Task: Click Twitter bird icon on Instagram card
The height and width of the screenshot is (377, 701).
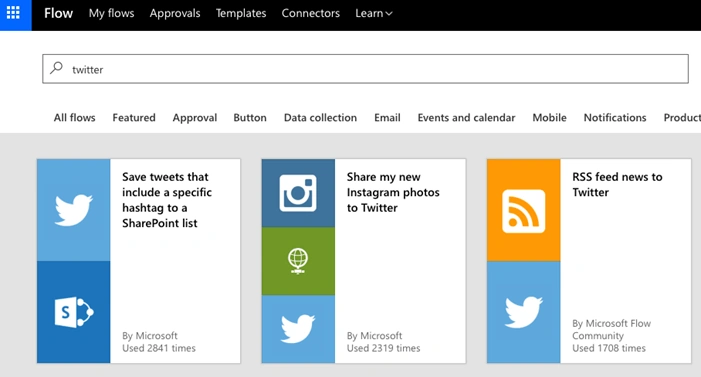Action: click(298, 329)
